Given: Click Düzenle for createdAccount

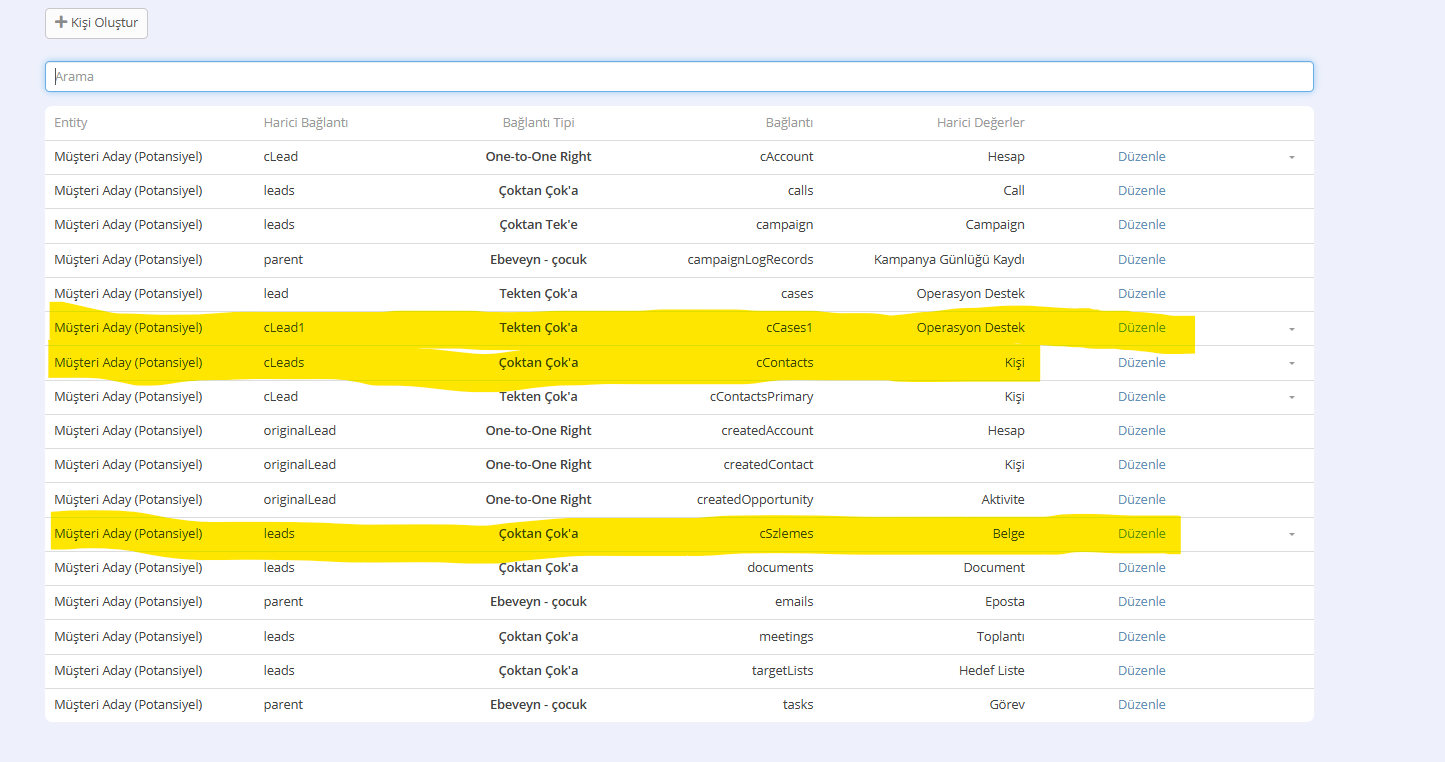Looking at the screenshot, I should pos(1141,431).
